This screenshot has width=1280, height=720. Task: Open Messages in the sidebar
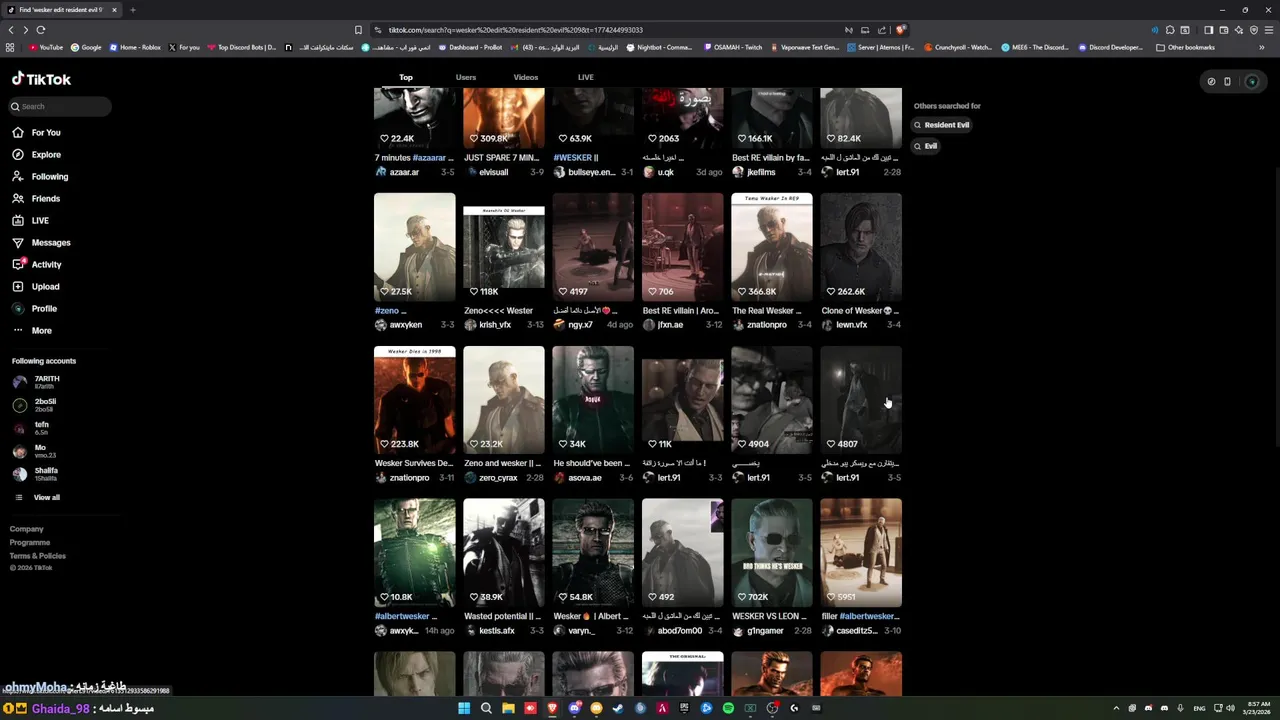click(42, 242)
